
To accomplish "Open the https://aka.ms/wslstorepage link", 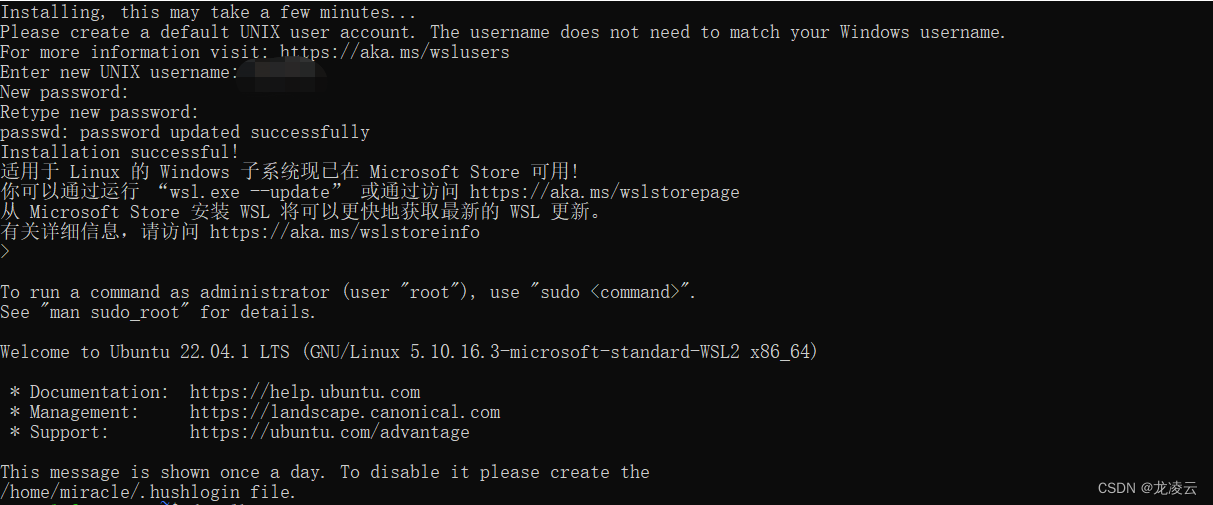I will coord(605,192).
